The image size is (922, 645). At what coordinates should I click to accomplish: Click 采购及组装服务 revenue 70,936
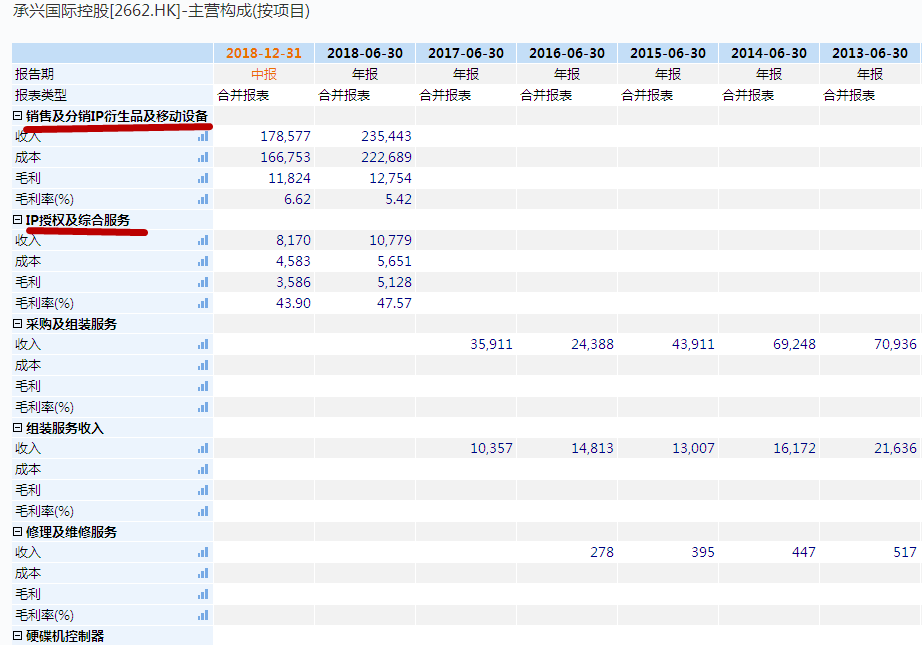coord(896,345)
